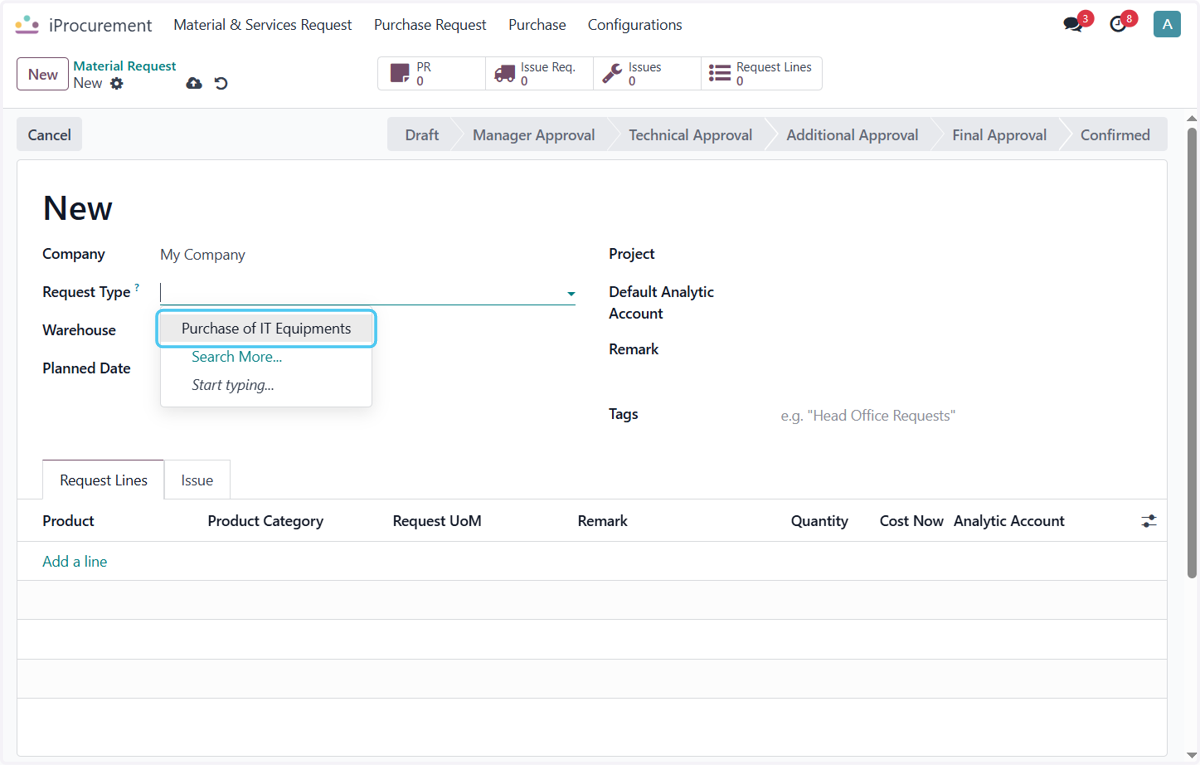
Task: Open the Configurations menu
Action: click(635, 25)
